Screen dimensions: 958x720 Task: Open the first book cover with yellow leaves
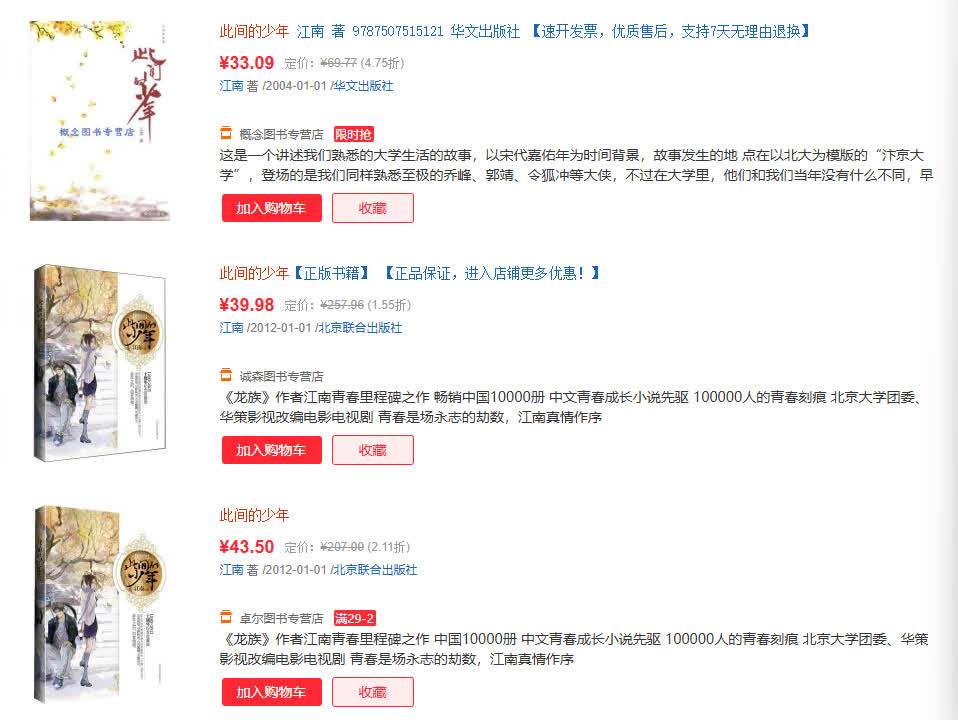[x=100, y=121]
